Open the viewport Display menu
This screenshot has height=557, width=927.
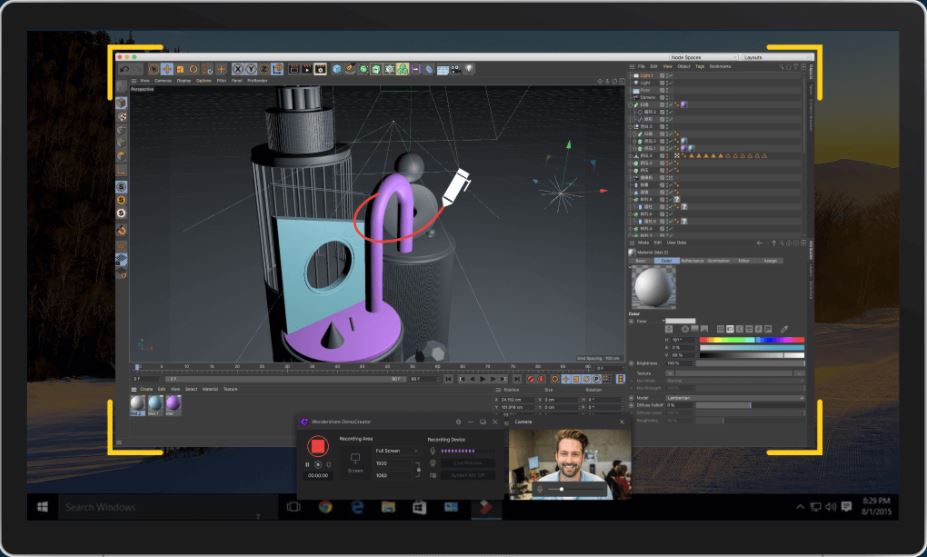coord(184,80)
